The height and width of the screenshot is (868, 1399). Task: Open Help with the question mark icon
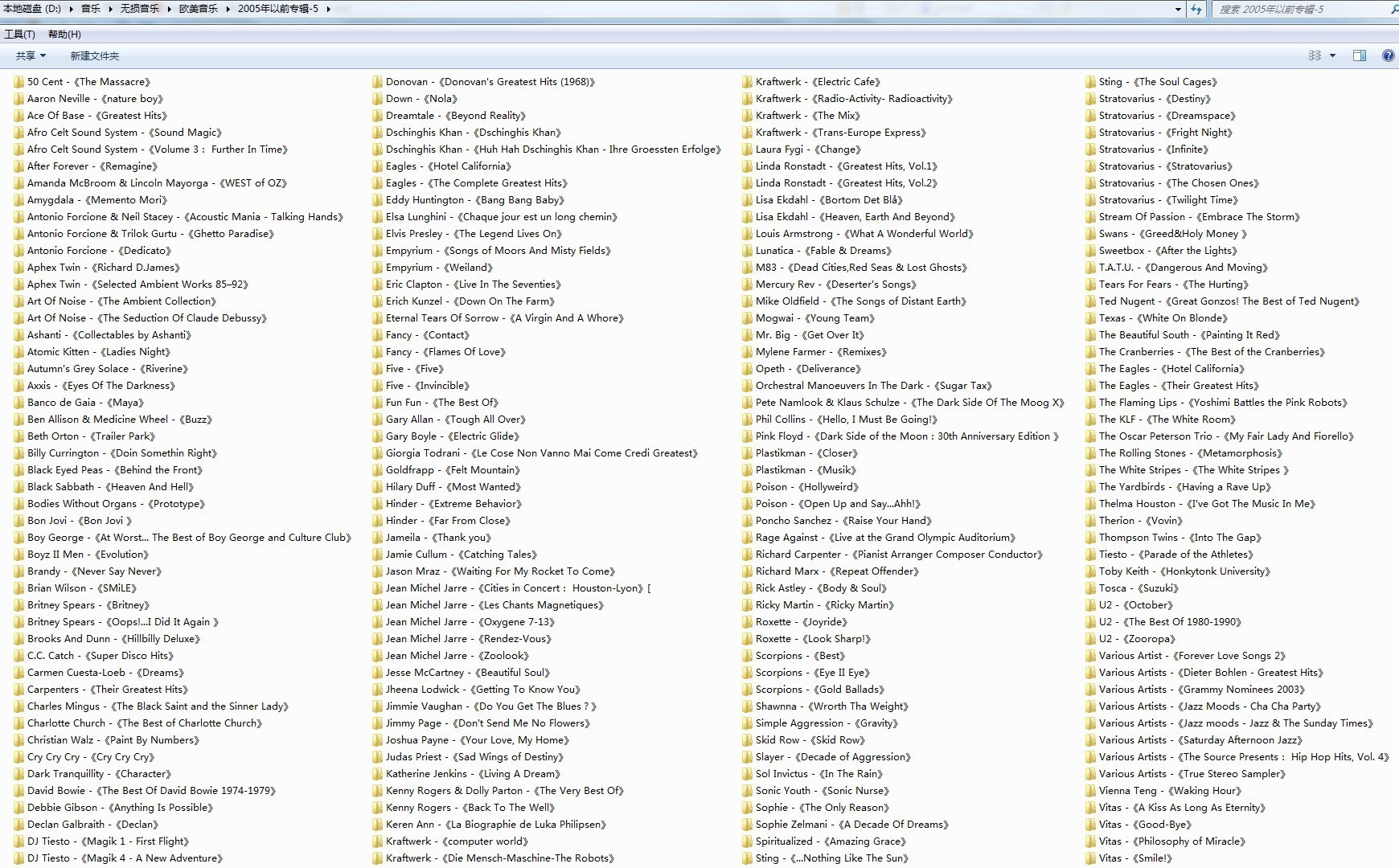[1388, 55]
